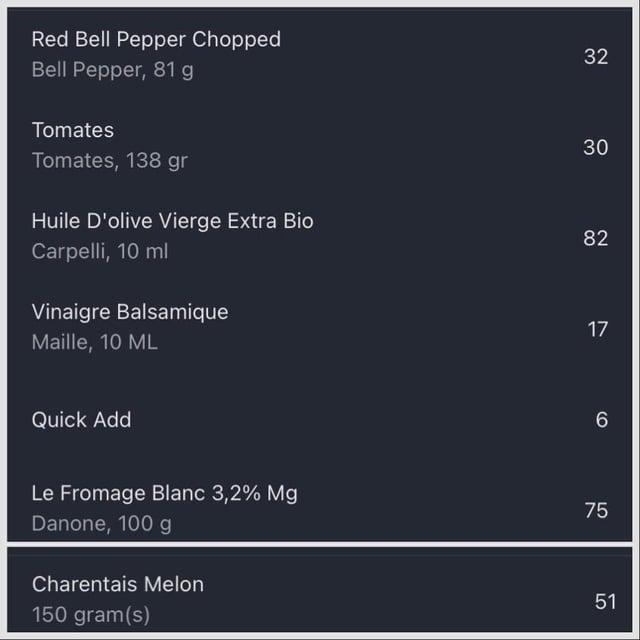
Task: Select the Danone, 100 g serving line
Action: [102, 524]
